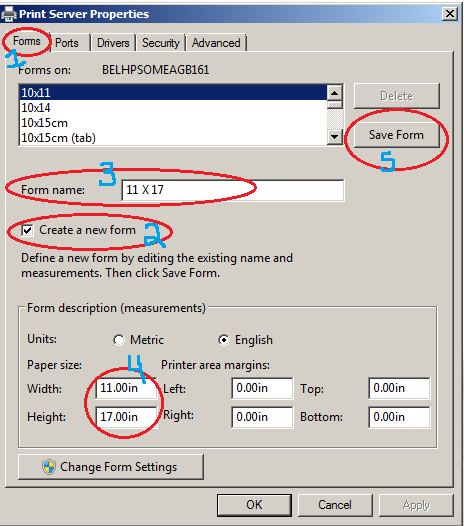This screenshot has width=464, height=526.
Task: Click the printer icon in title bar
Action: tap(9, 14)
